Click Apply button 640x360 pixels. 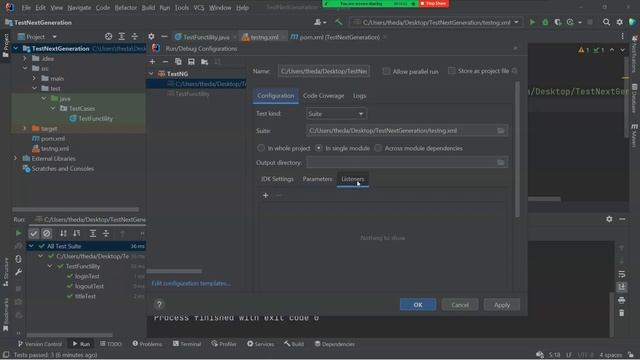502,305
